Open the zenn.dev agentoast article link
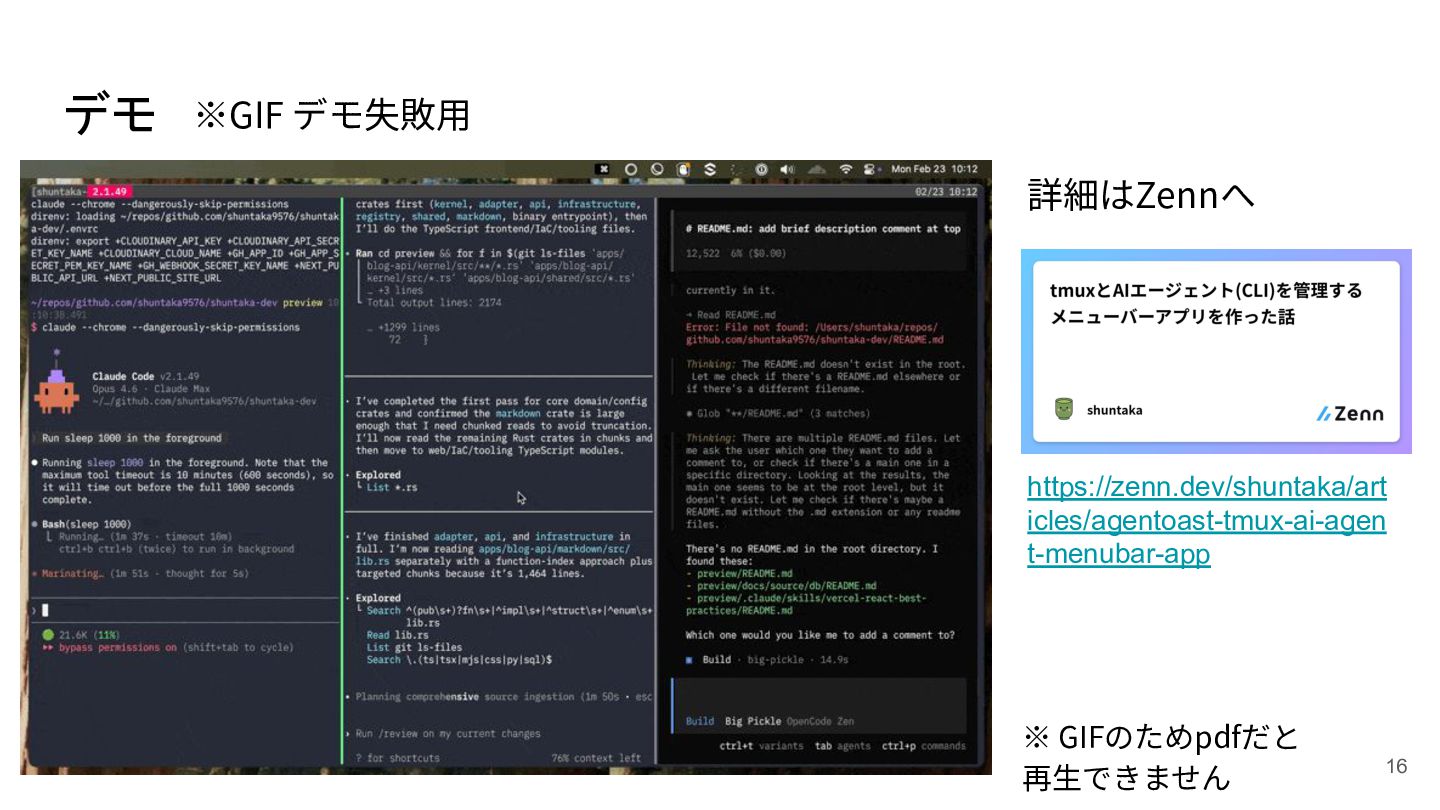Image resolution: width=1440 pixels, height=810 pixels. click(x=1207, y=520)
